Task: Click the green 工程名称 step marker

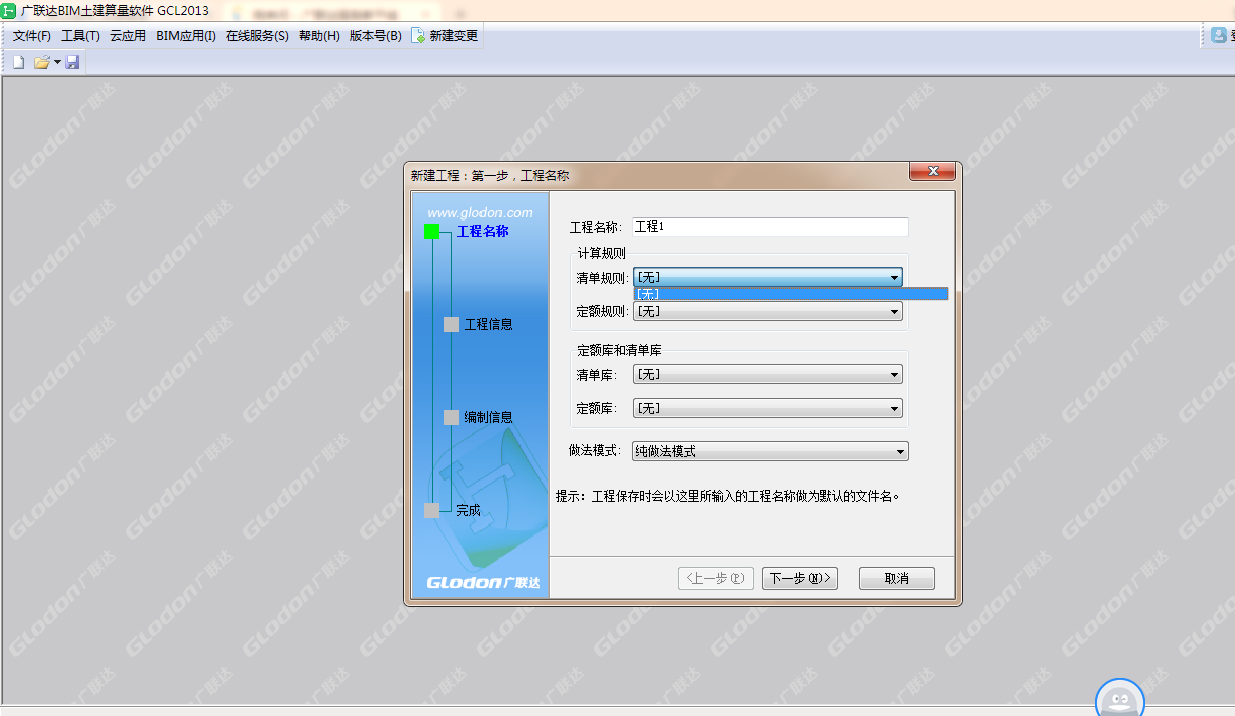Action: 431,231
